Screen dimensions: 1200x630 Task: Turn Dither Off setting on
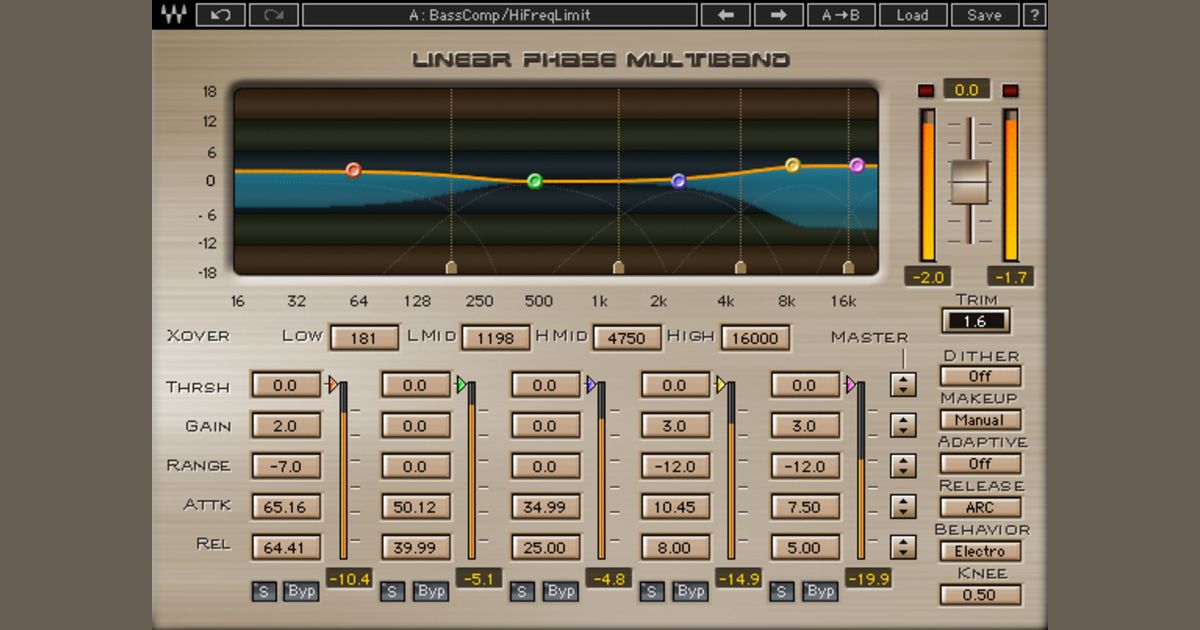pos(980,376)
